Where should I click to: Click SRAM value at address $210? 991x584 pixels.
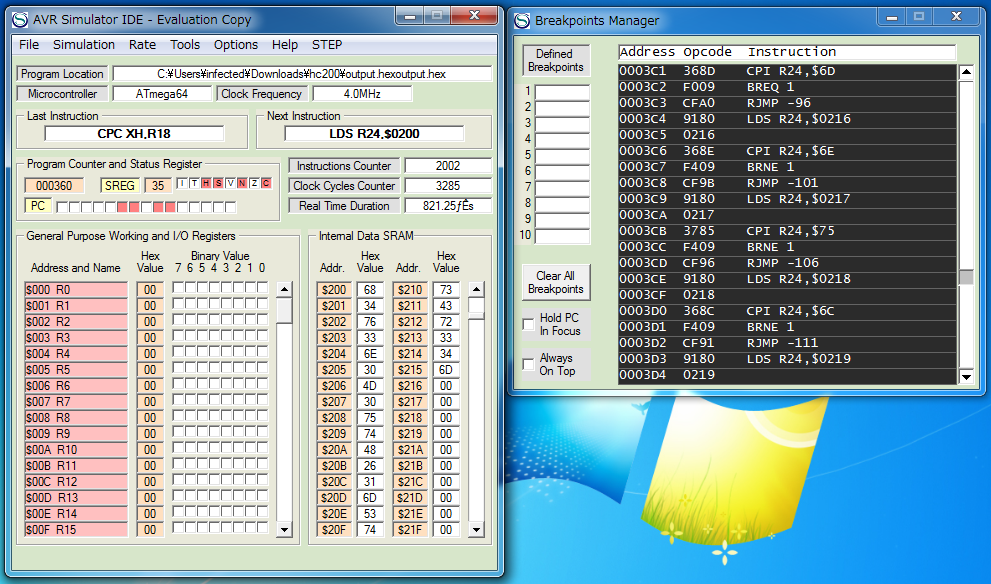click(446, 290)
